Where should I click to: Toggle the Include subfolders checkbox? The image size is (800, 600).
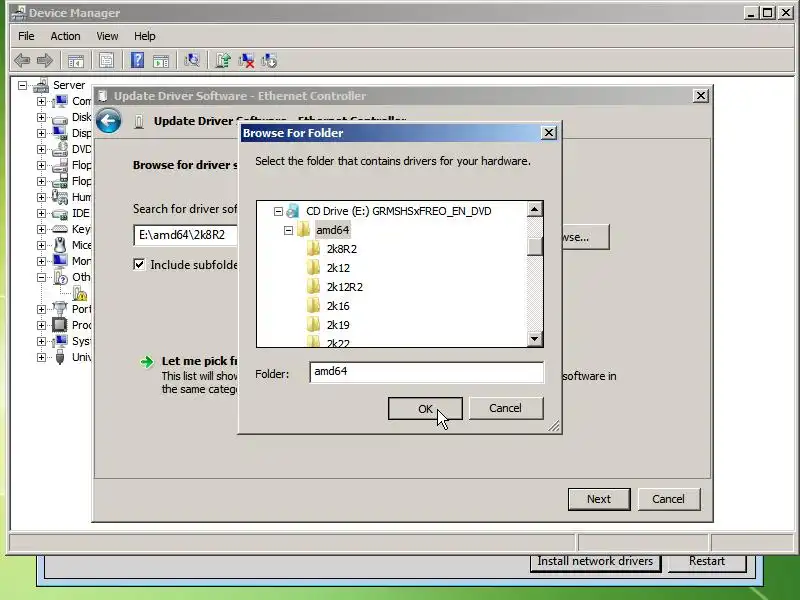(x=139, y=264)
